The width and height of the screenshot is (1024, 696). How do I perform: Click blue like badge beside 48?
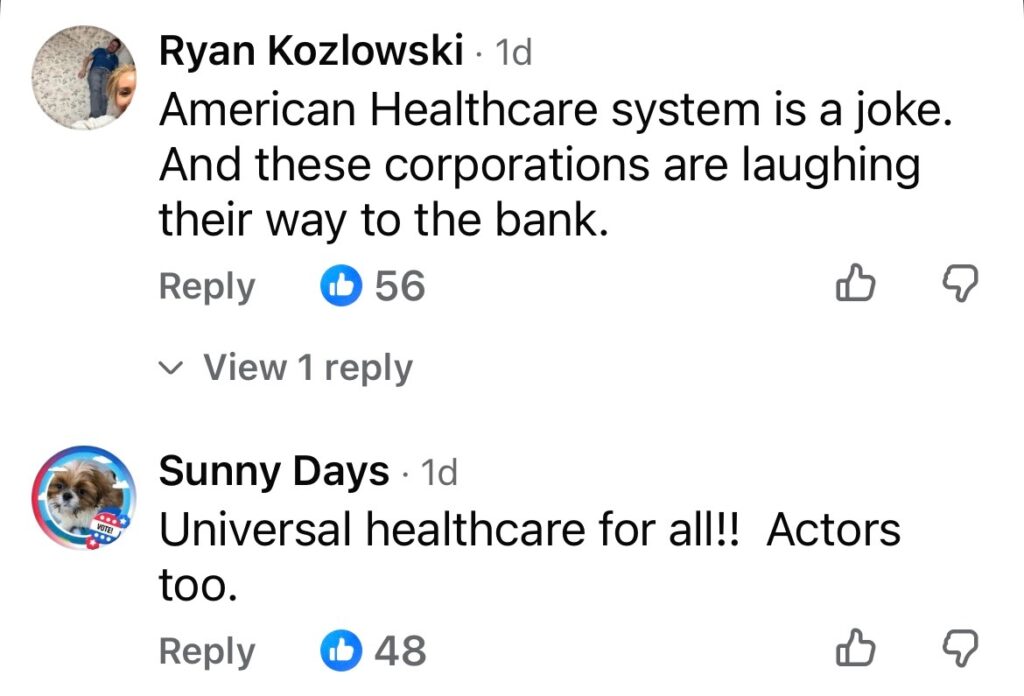pyautogui.click(x=340, y=651)
